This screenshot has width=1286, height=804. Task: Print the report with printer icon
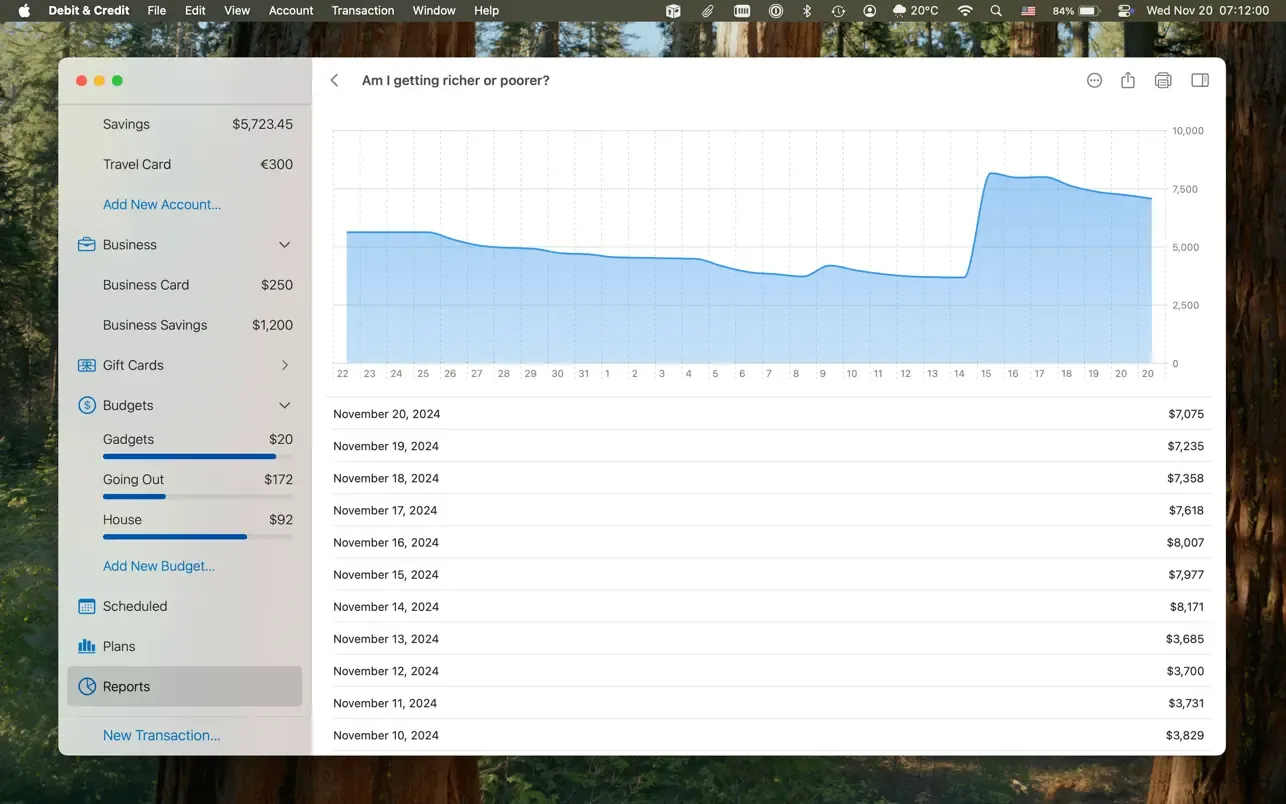pos(1163,80)
